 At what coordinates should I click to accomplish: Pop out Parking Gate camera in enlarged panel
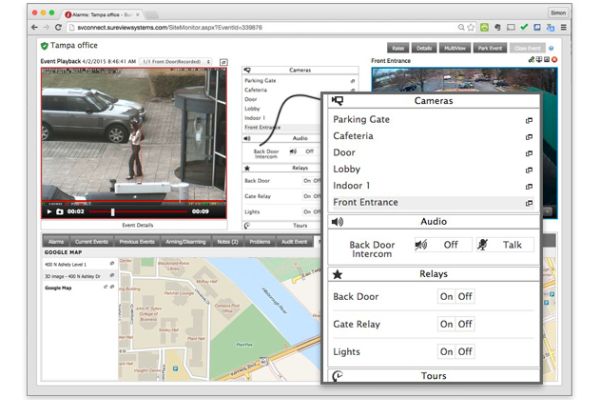coord(529,120)
